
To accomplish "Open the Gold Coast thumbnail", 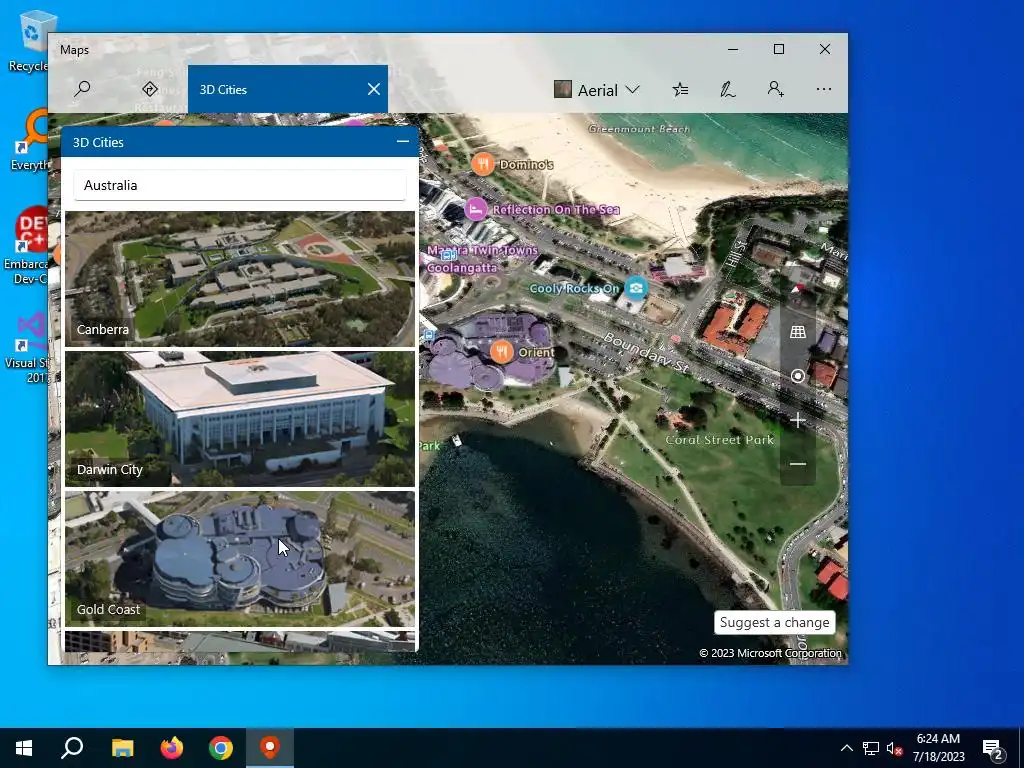I will pos(240,559).
